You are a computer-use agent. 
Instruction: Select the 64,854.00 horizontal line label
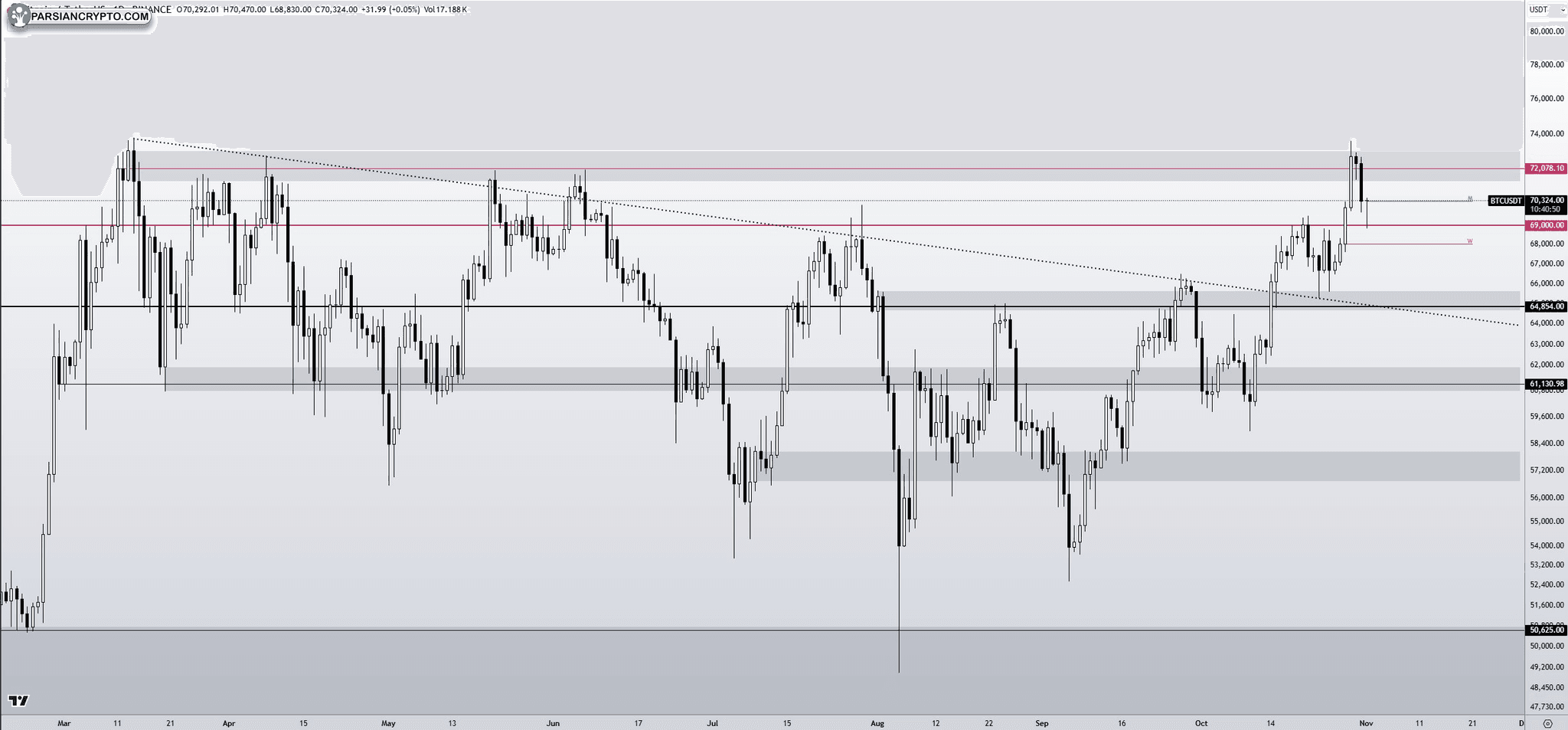1546,306
